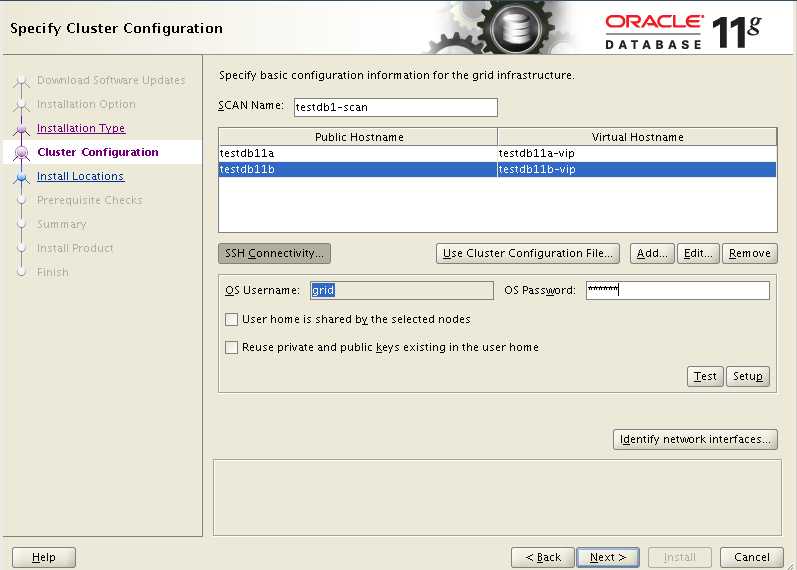Proceed with the Next button
The height and width of the screenshot is (570, 797).
point(608,557)
